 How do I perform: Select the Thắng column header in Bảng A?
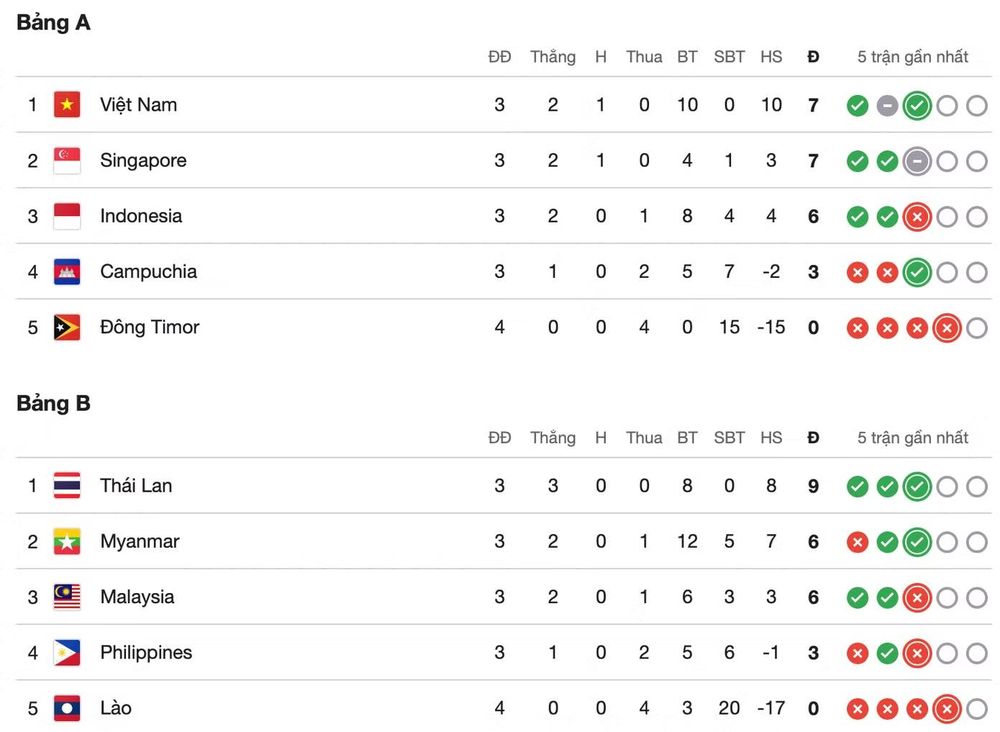tap(553, 57)
